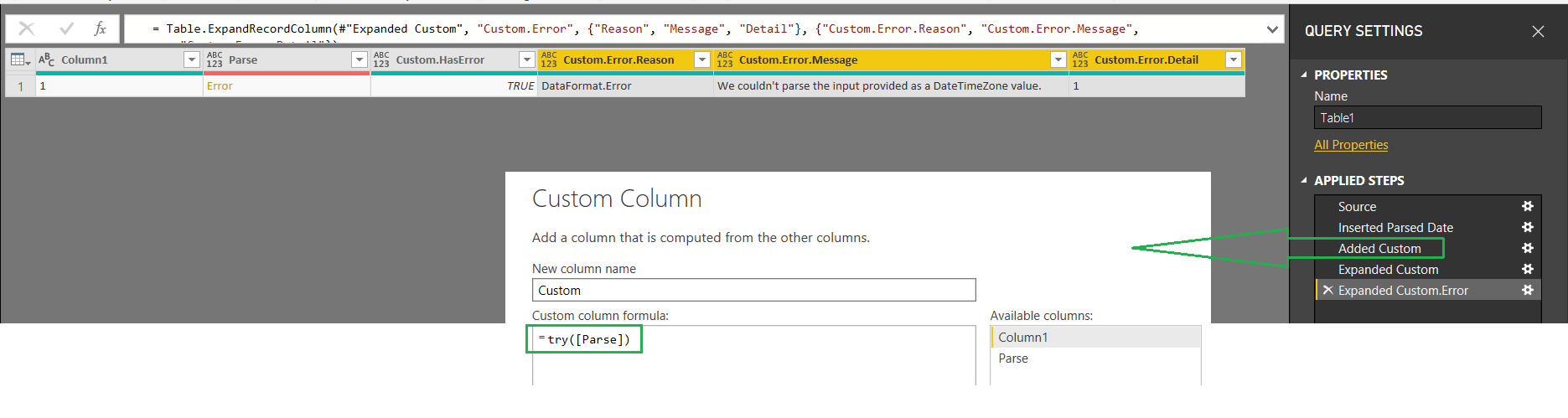Open the Parse column filter dropdown
Viewport: 1568px width, 418px height.
click(360, 59)
